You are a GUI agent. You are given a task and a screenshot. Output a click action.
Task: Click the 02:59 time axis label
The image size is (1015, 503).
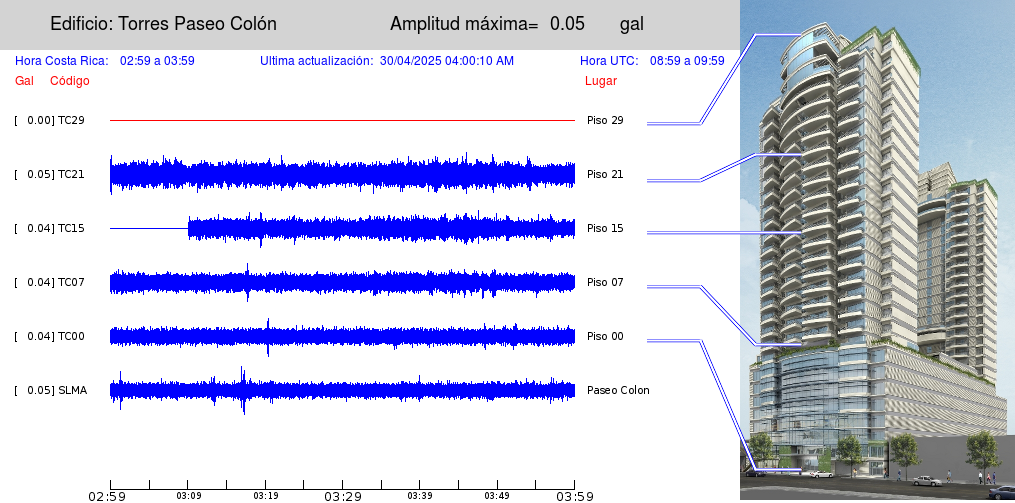tap(107, 497)
